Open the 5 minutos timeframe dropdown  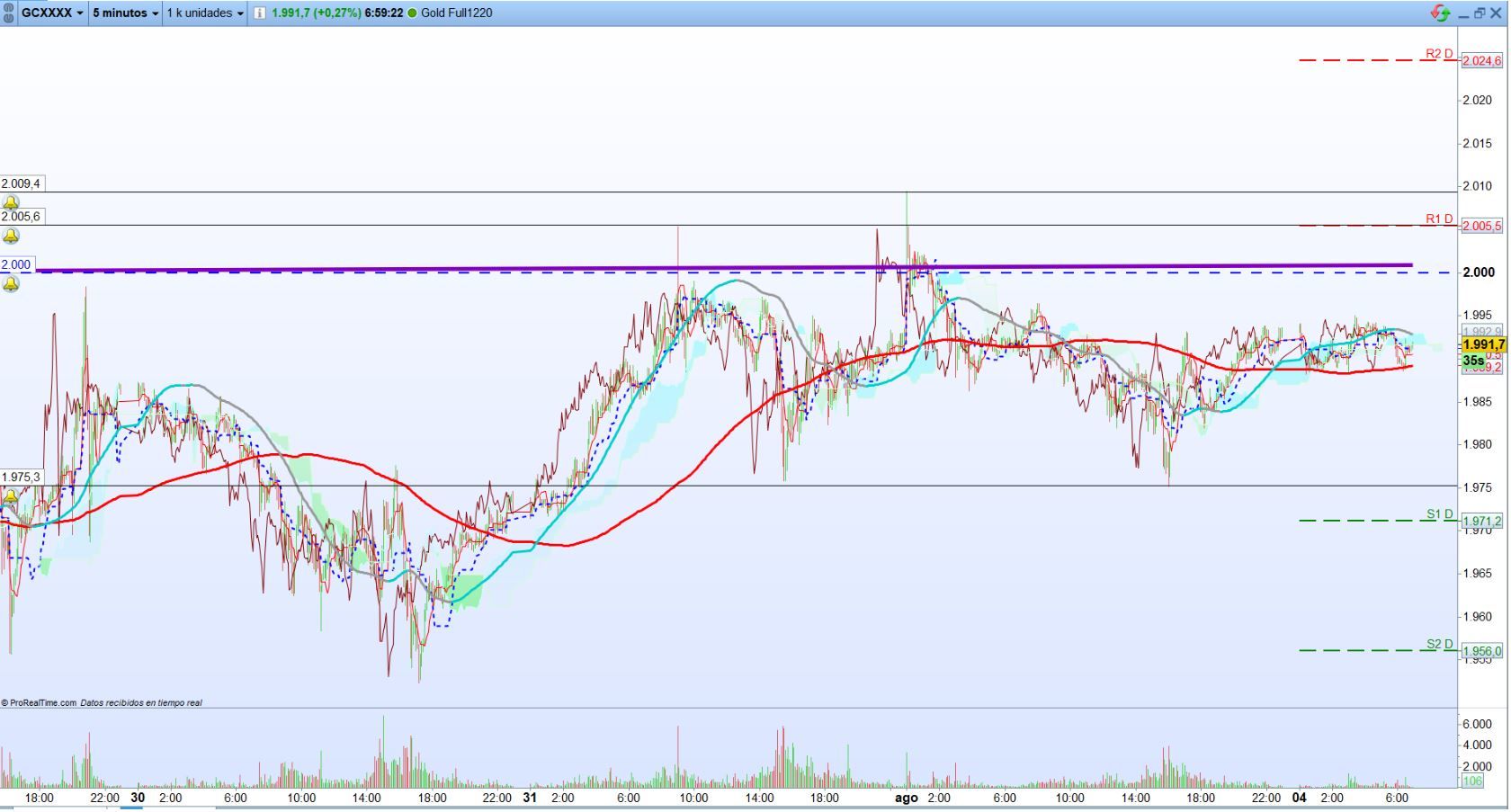click(126, 13)
